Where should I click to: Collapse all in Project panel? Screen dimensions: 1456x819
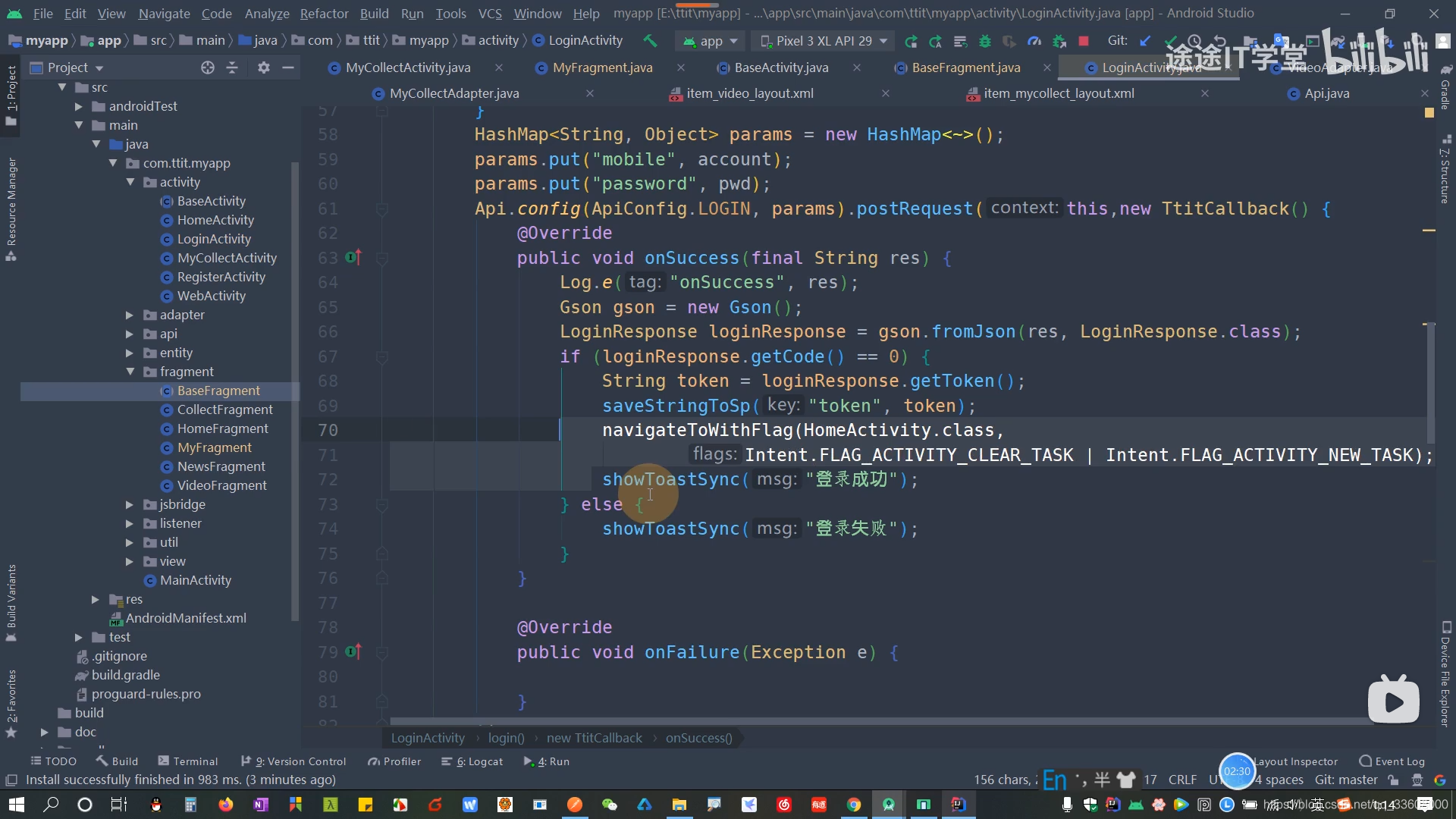(x=232, y=67)
